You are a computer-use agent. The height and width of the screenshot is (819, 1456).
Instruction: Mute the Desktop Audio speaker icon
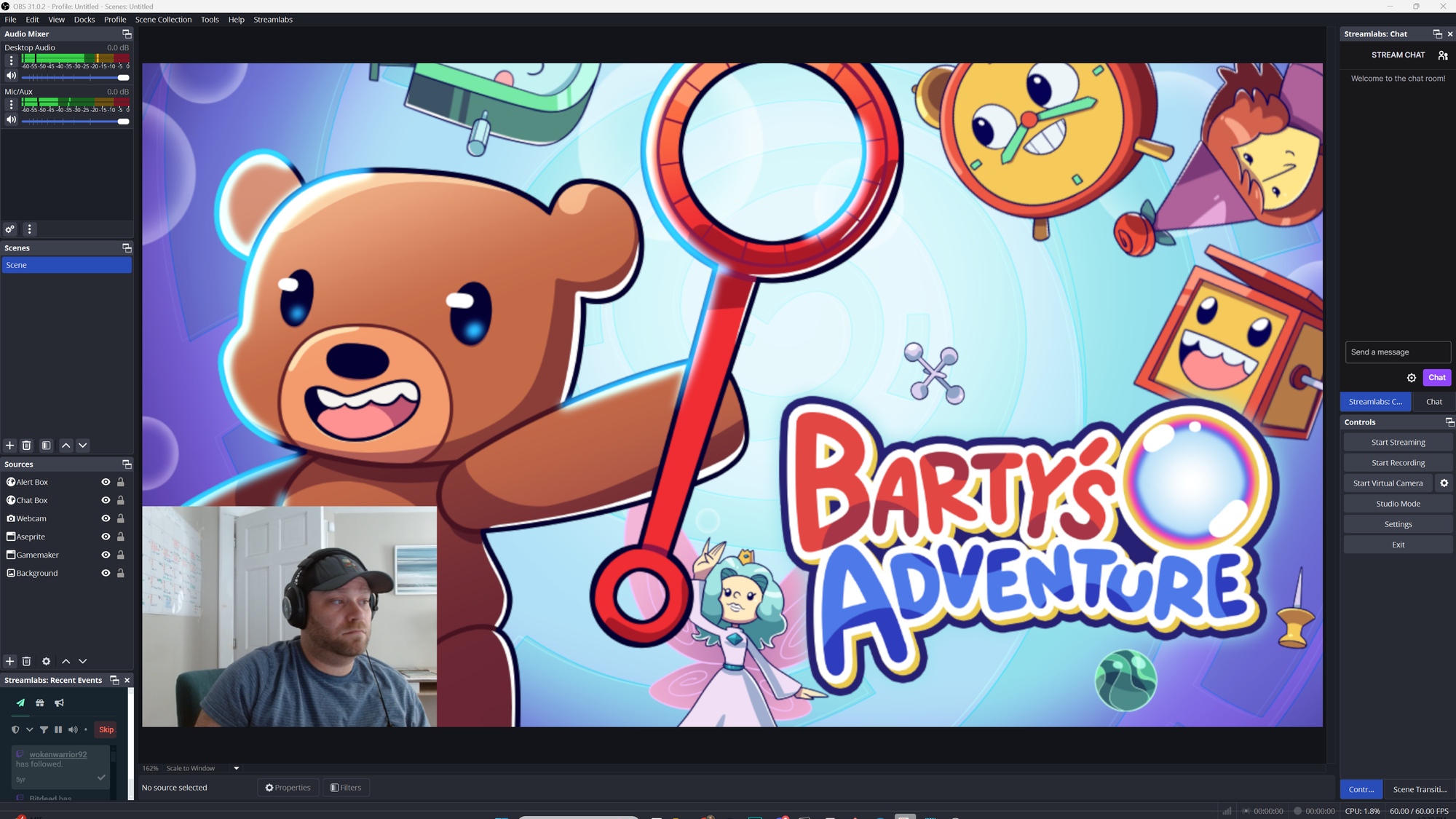click(x=11, y=76)
